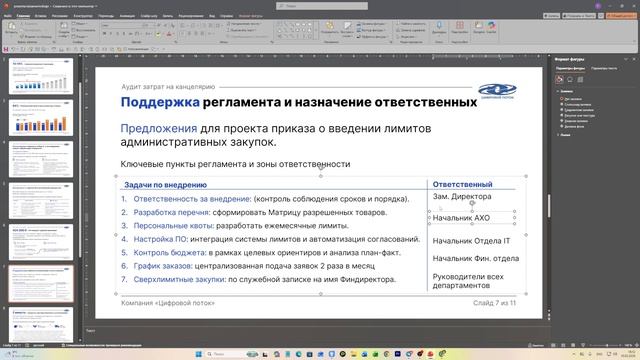Collapse the Заливка section
The image size is (640, 360).
(x=564, y=91)
